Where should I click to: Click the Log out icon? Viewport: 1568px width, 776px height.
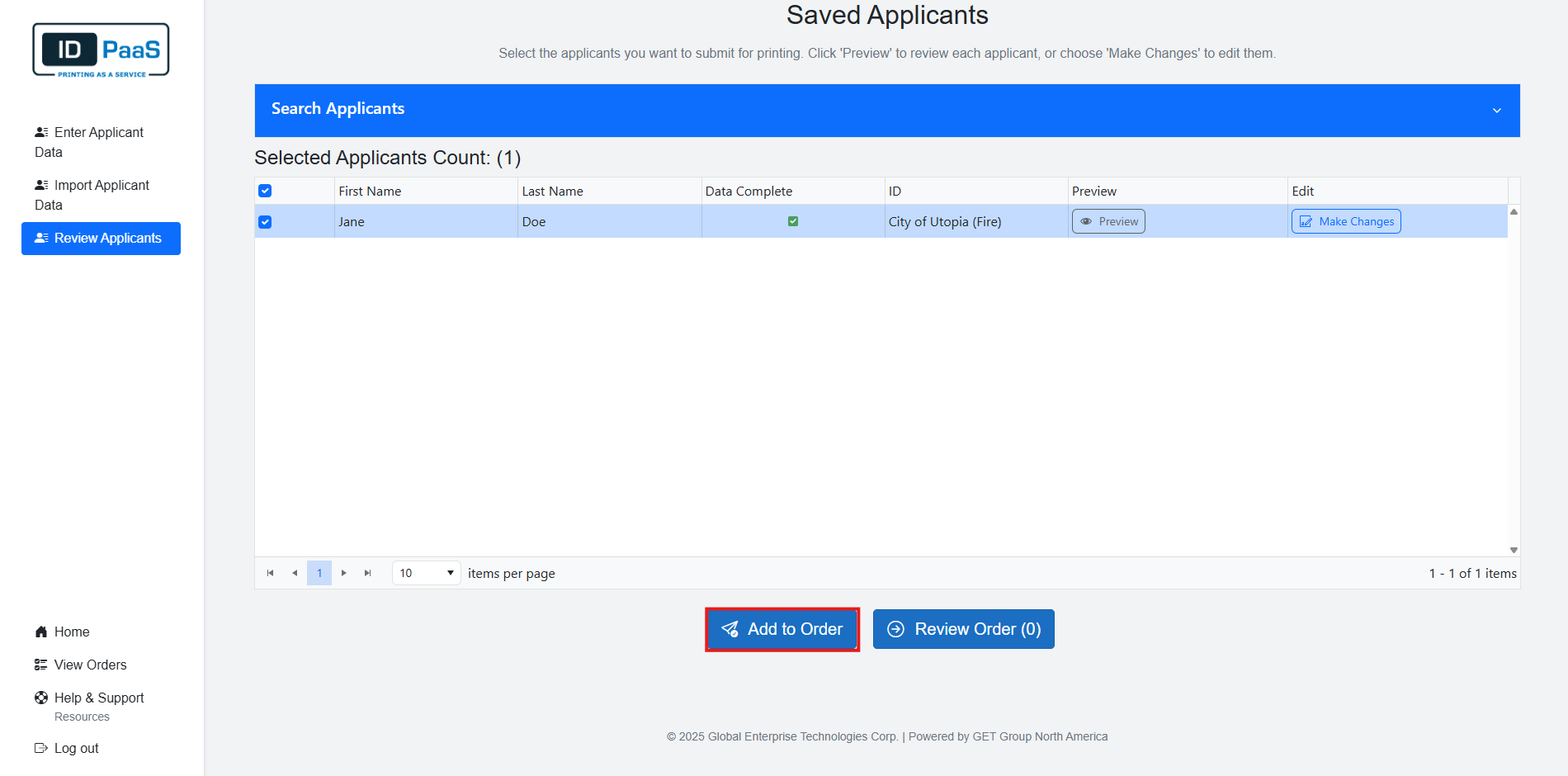[x=41, y=748]
